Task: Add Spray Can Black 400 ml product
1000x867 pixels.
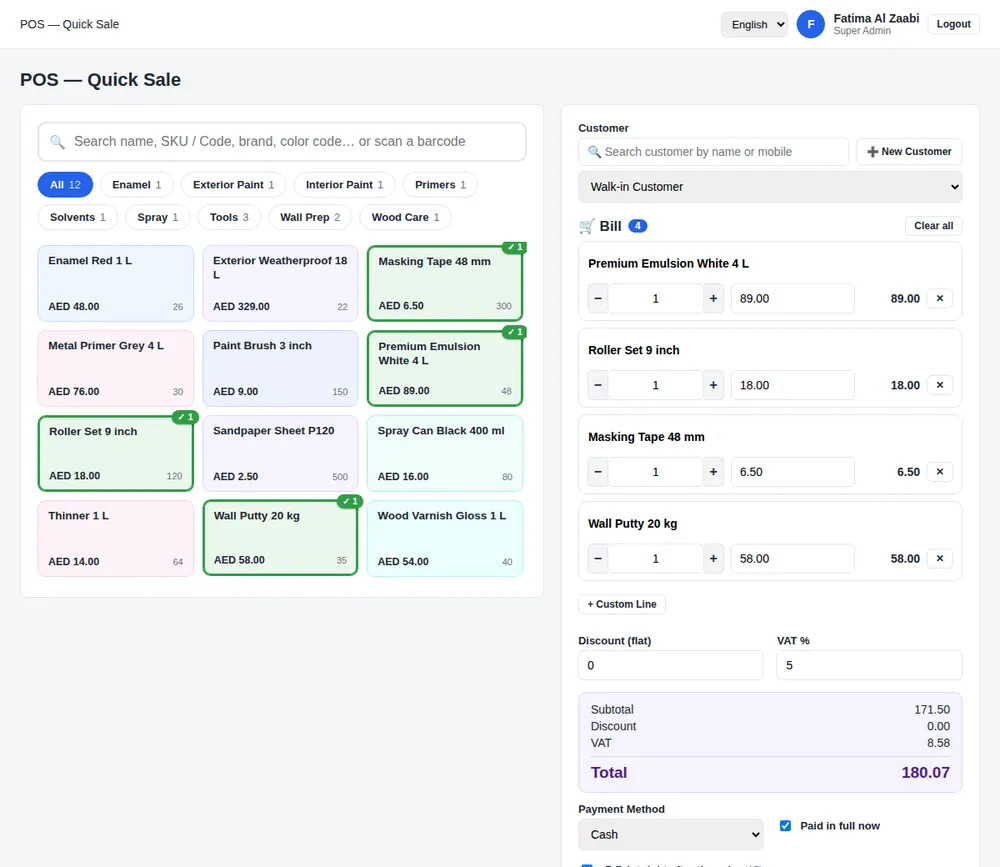Action: click(x=445, y=454)
